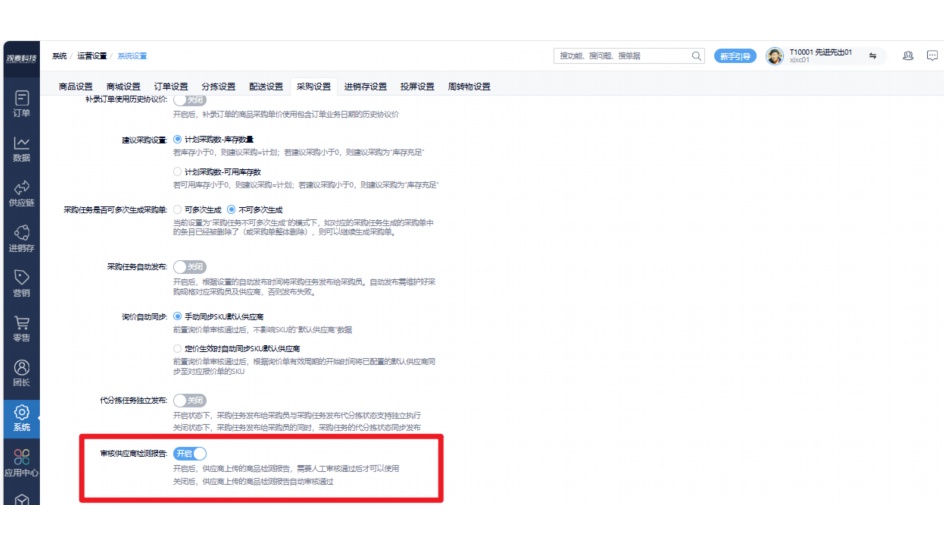Open the 进销存 inventory sidebar icon

coord(21,238)
